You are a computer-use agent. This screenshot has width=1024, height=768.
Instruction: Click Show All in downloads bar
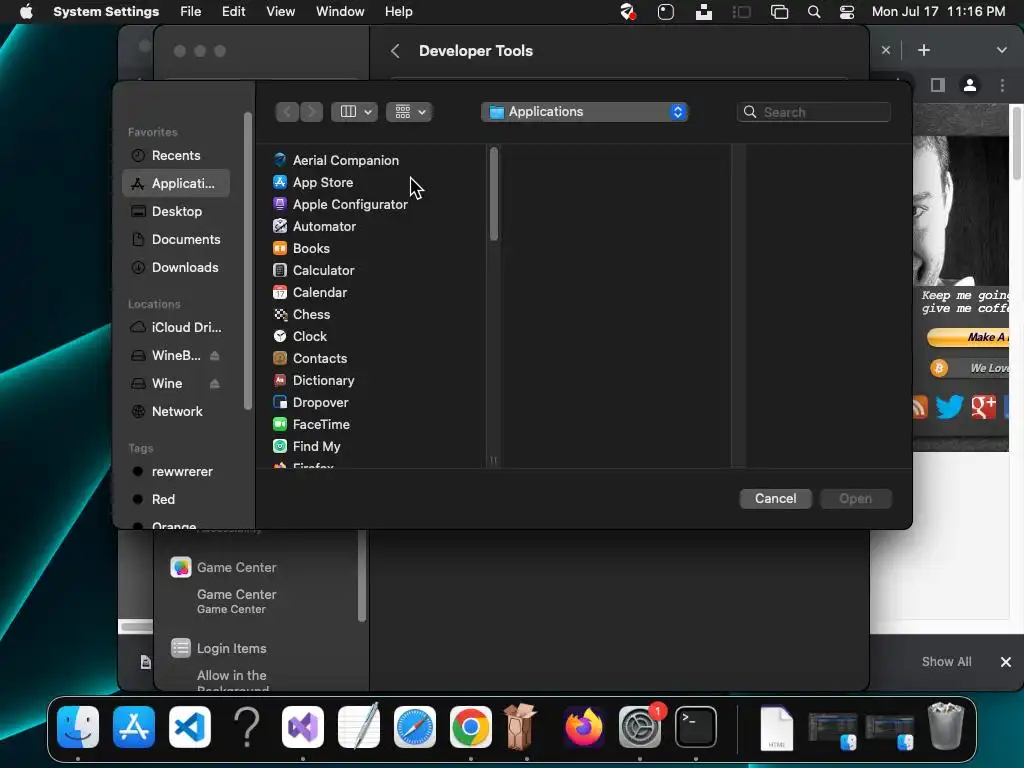pyautogui.click(x=946, y=662)
